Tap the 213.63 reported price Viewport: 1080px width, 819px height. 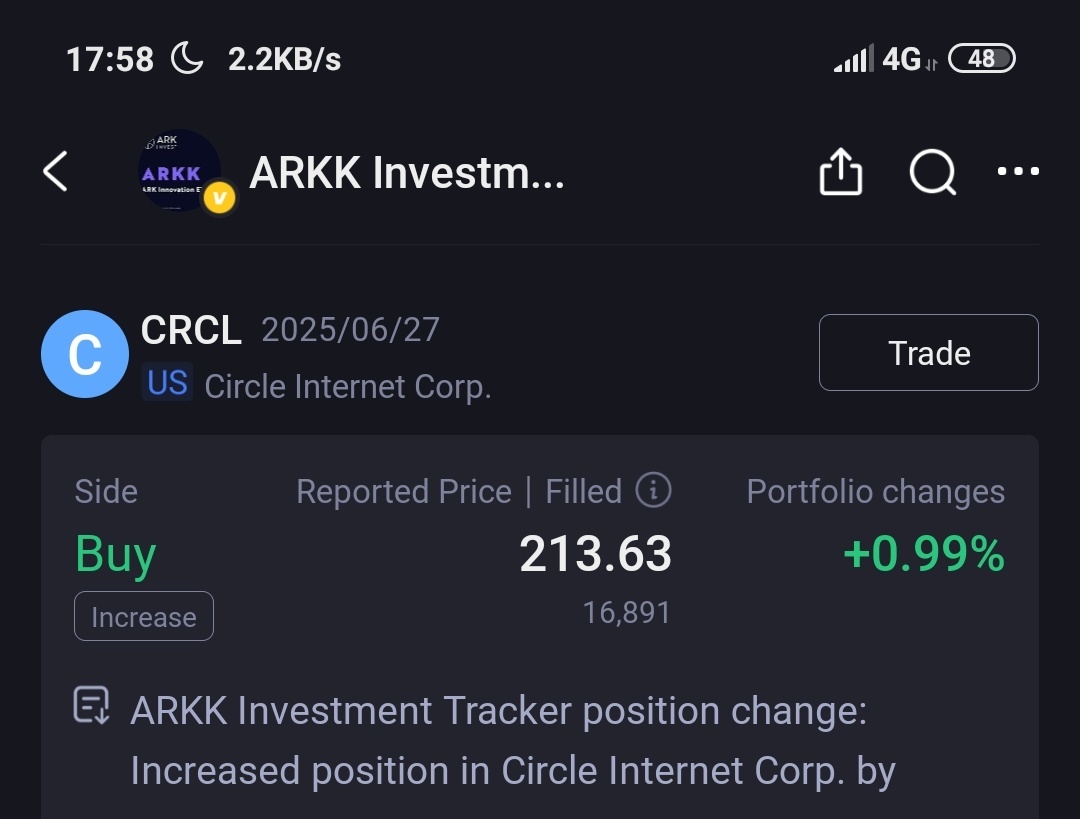595,553
